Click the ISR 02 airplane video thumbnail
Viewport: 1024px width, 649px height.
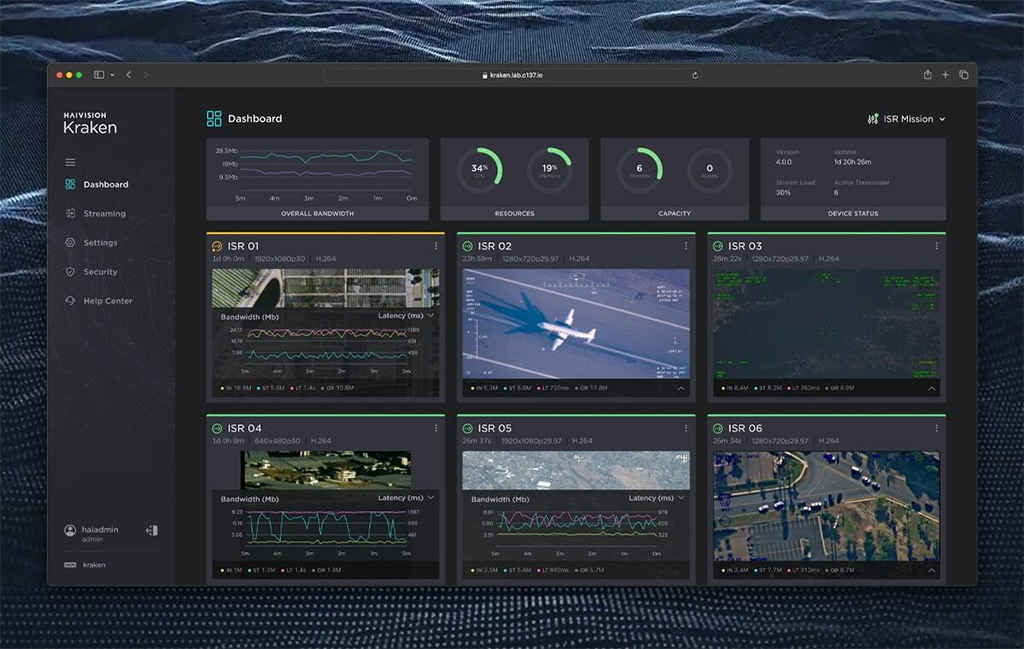point(575,323)
